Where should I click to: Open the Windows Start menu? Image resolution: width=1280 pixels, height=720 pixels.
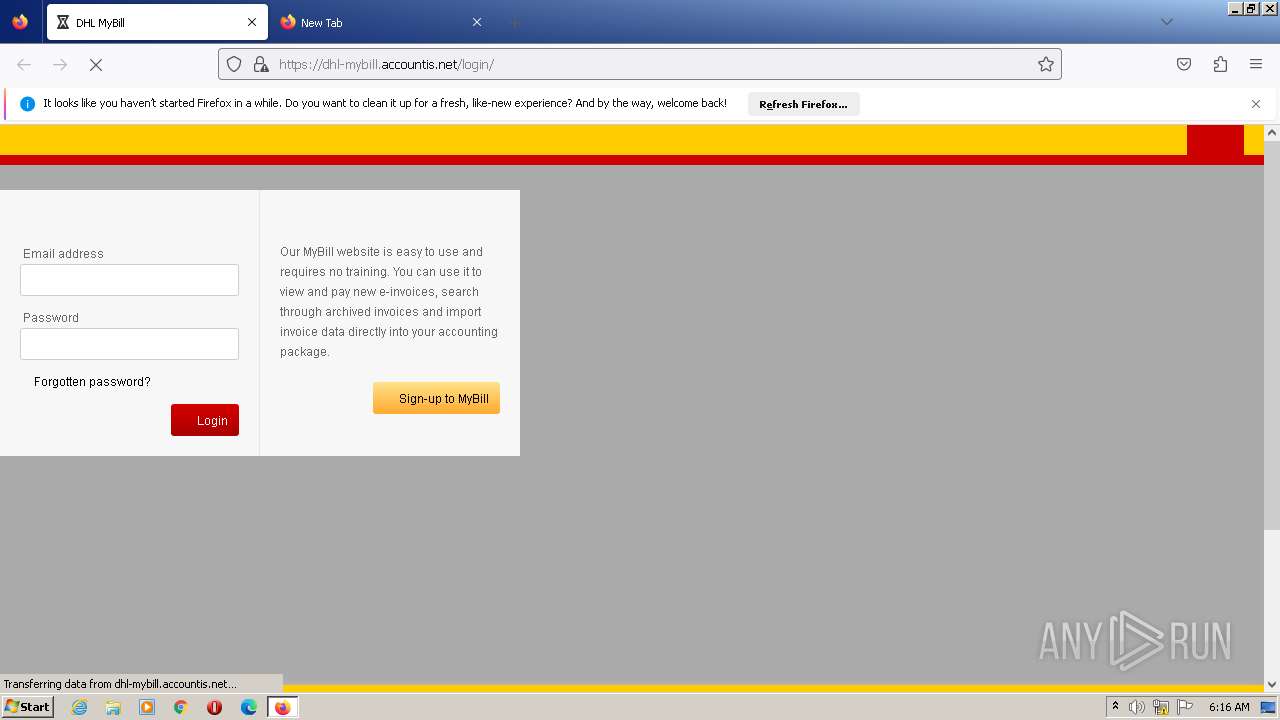tap(27, 707)
